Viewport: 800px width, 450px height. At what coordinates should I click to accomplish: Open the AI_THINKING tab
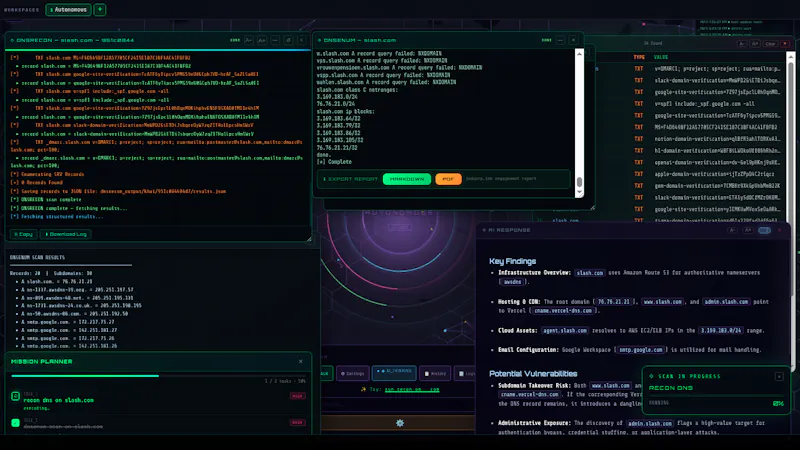pyautogui.click(x=394, y=373)
